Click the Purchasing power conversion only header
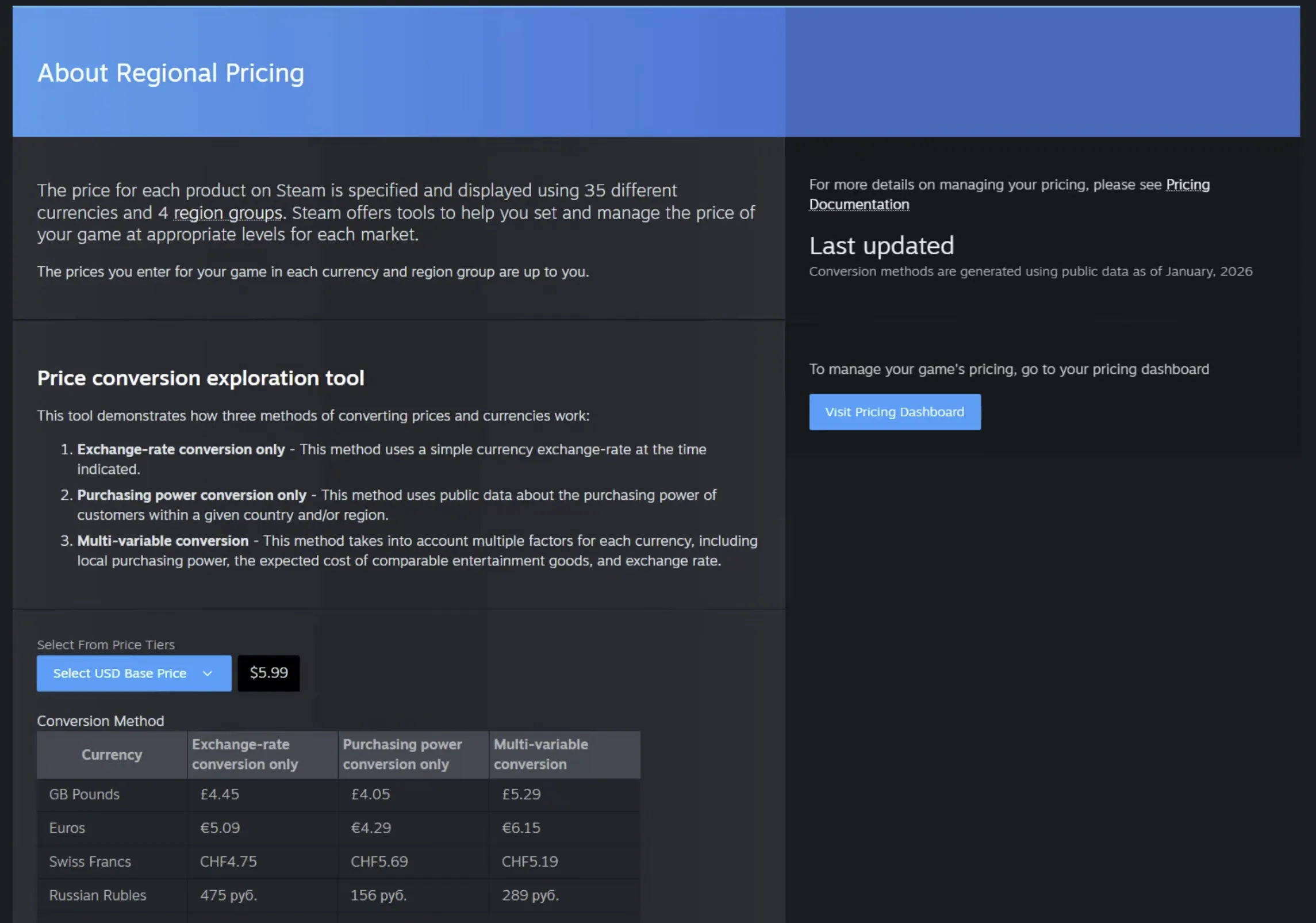Screen dimensions: 1316x923 tap(402, 754)
